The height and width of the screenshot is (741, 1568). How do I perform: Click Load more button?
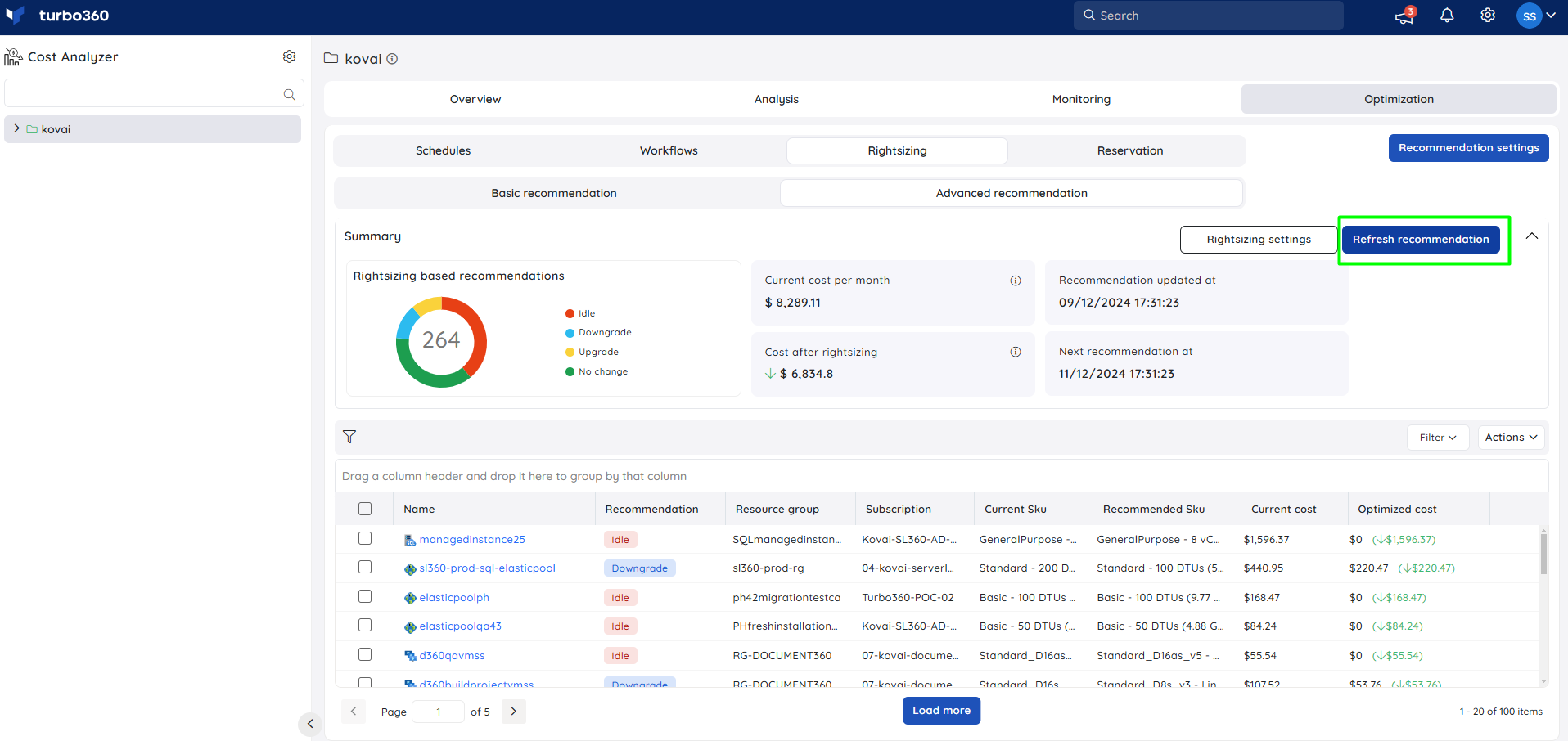(x=941, y=711)
